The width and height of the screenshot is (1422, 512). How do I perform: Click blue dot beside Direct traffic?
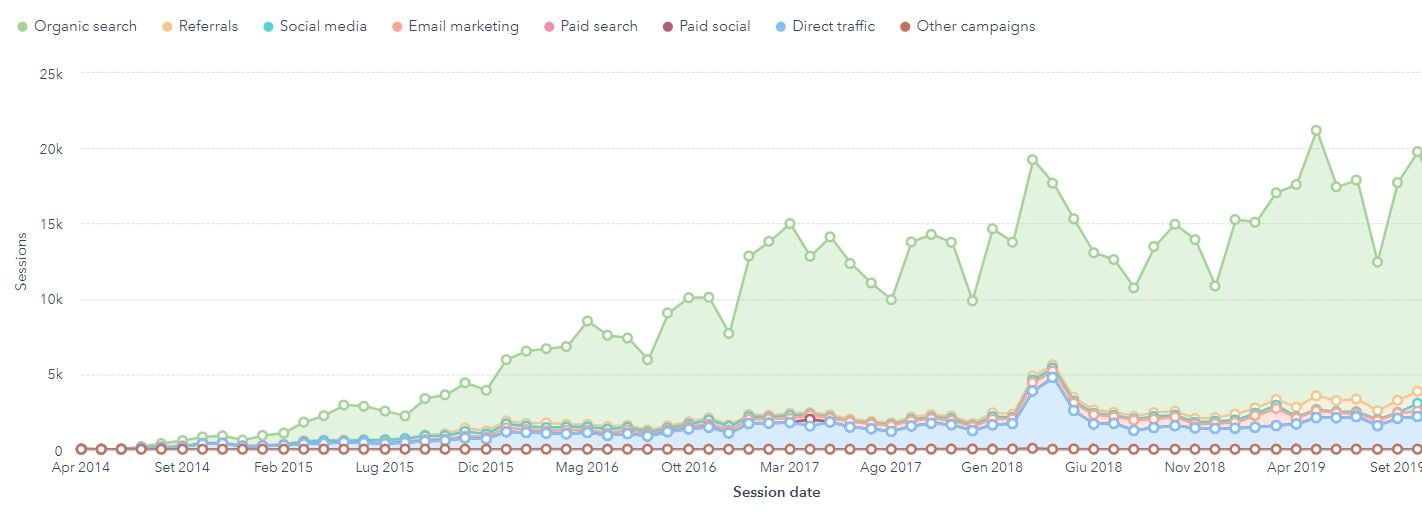point(781,27)
